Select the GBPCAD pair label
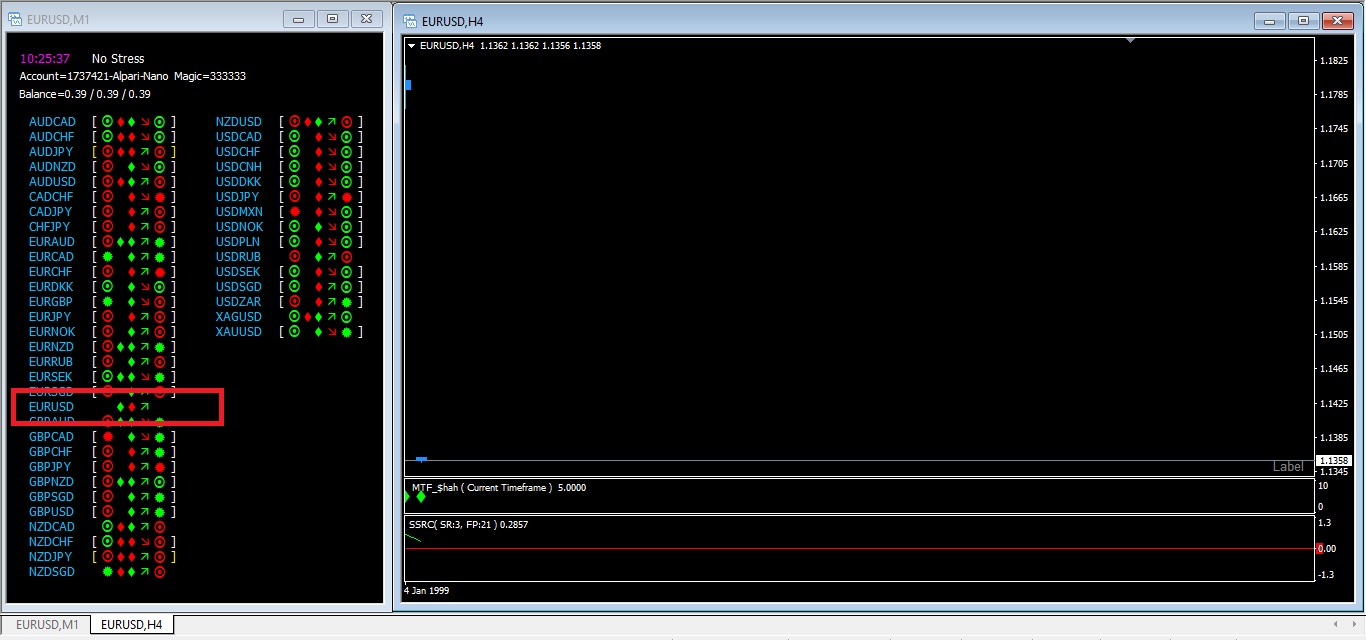 tap(52, 437)
